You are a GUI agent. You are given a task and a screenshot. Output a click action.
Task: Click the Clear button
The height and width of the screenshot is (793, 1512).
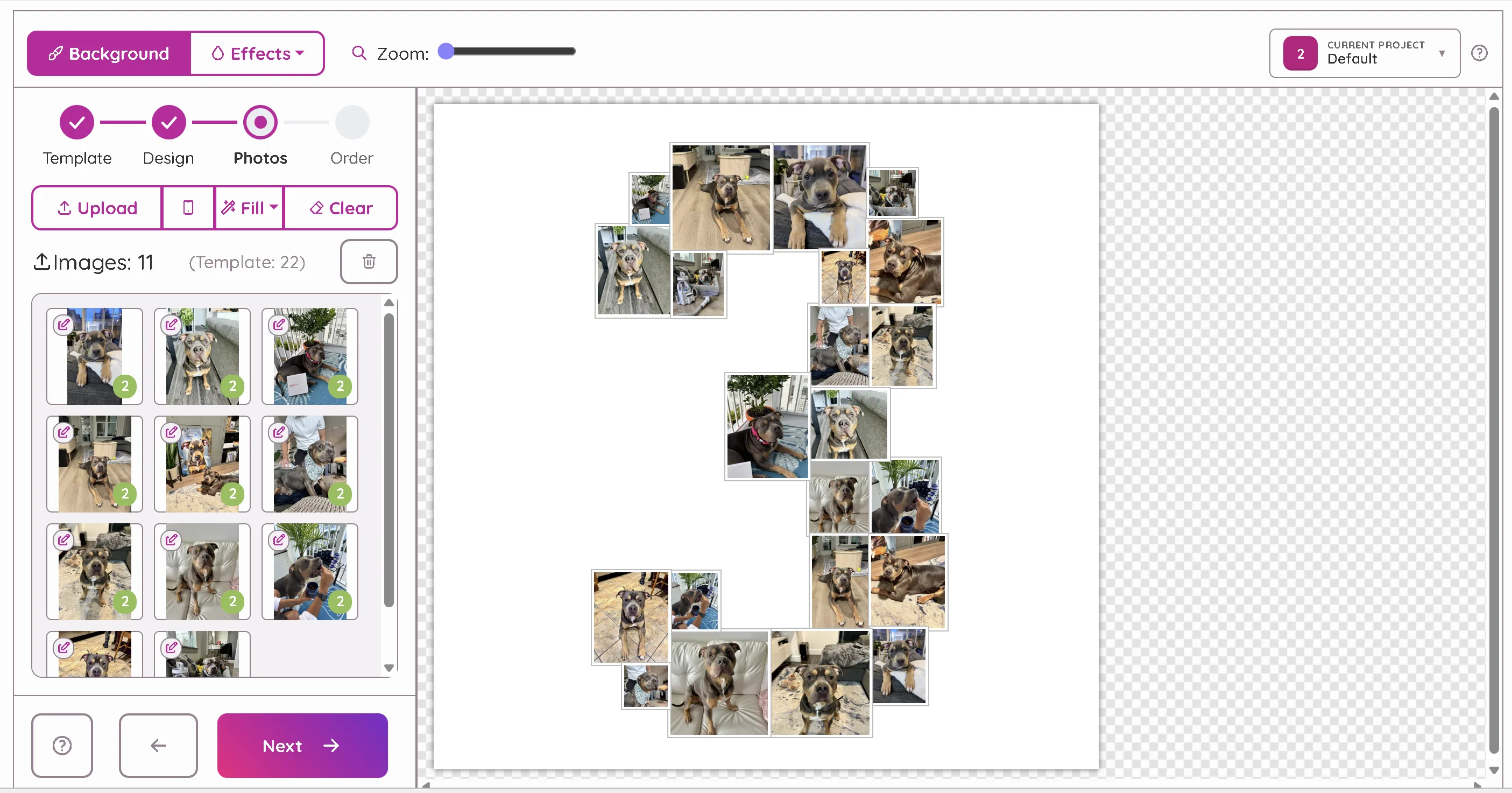(341, 208)
